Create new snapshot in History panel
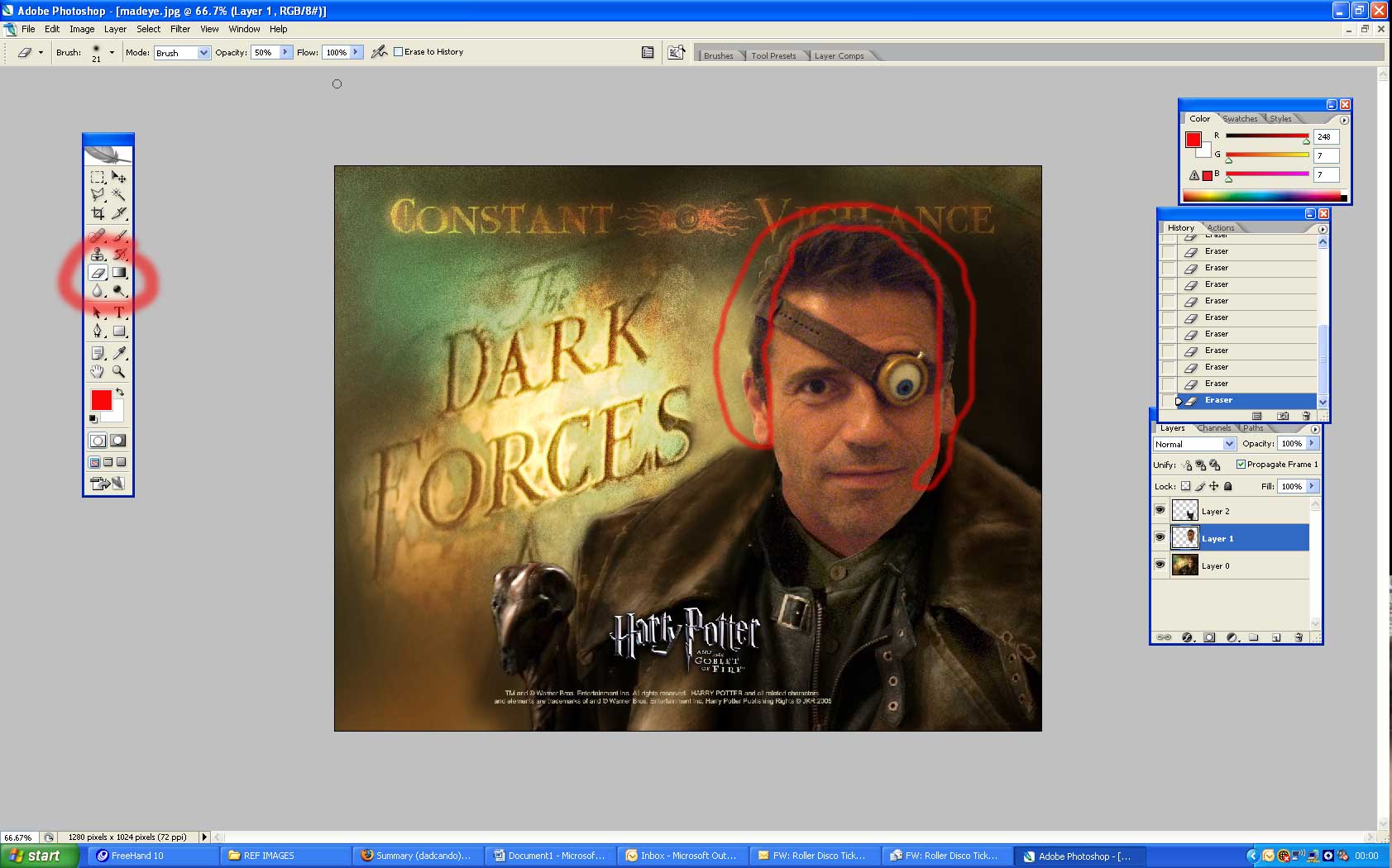Image resolution: width=1392 pixels, height=868 pixels. [x=1283, y=416]
